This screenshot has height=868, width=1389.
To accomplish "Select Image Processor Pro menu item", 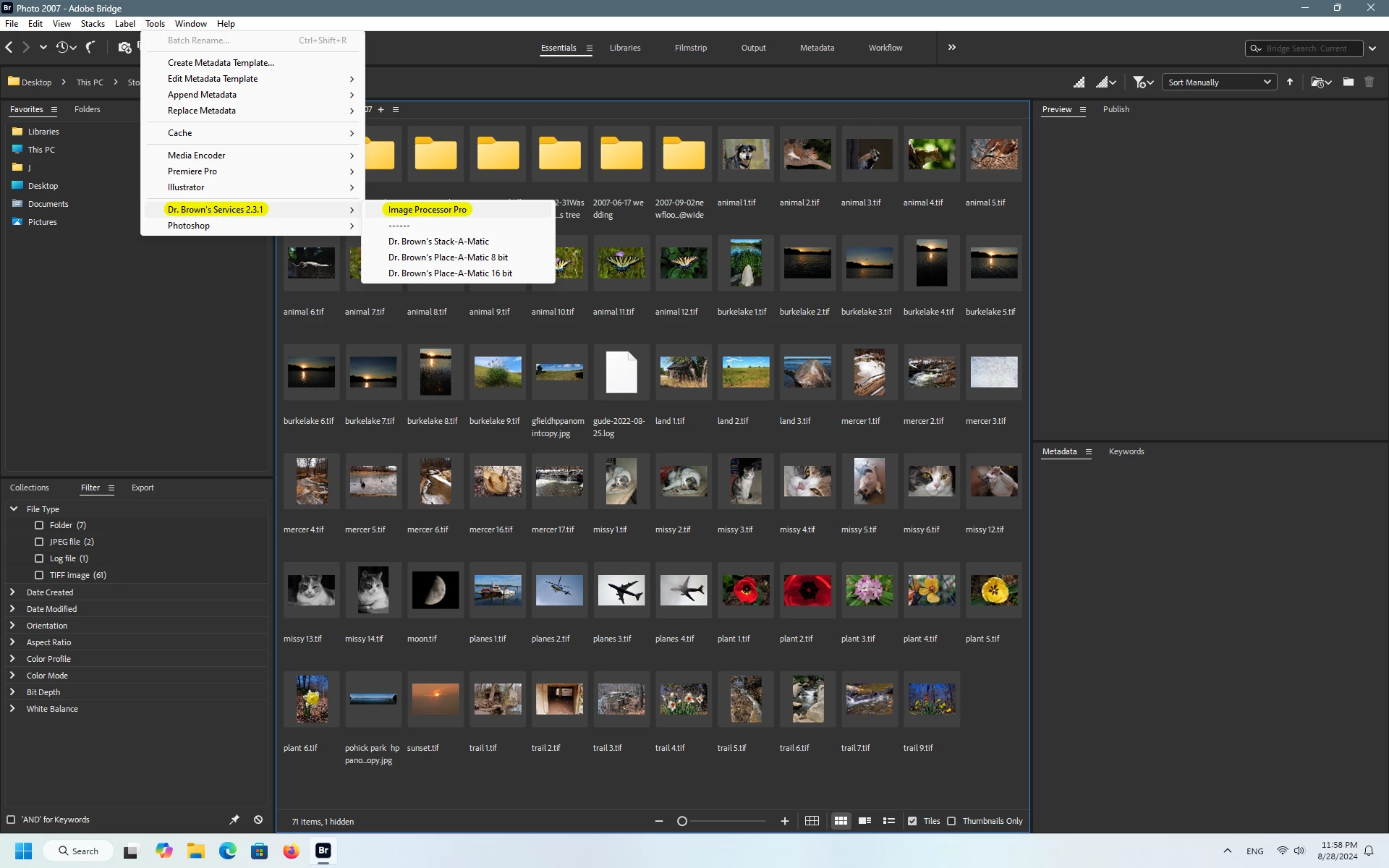I will [427, 210].
